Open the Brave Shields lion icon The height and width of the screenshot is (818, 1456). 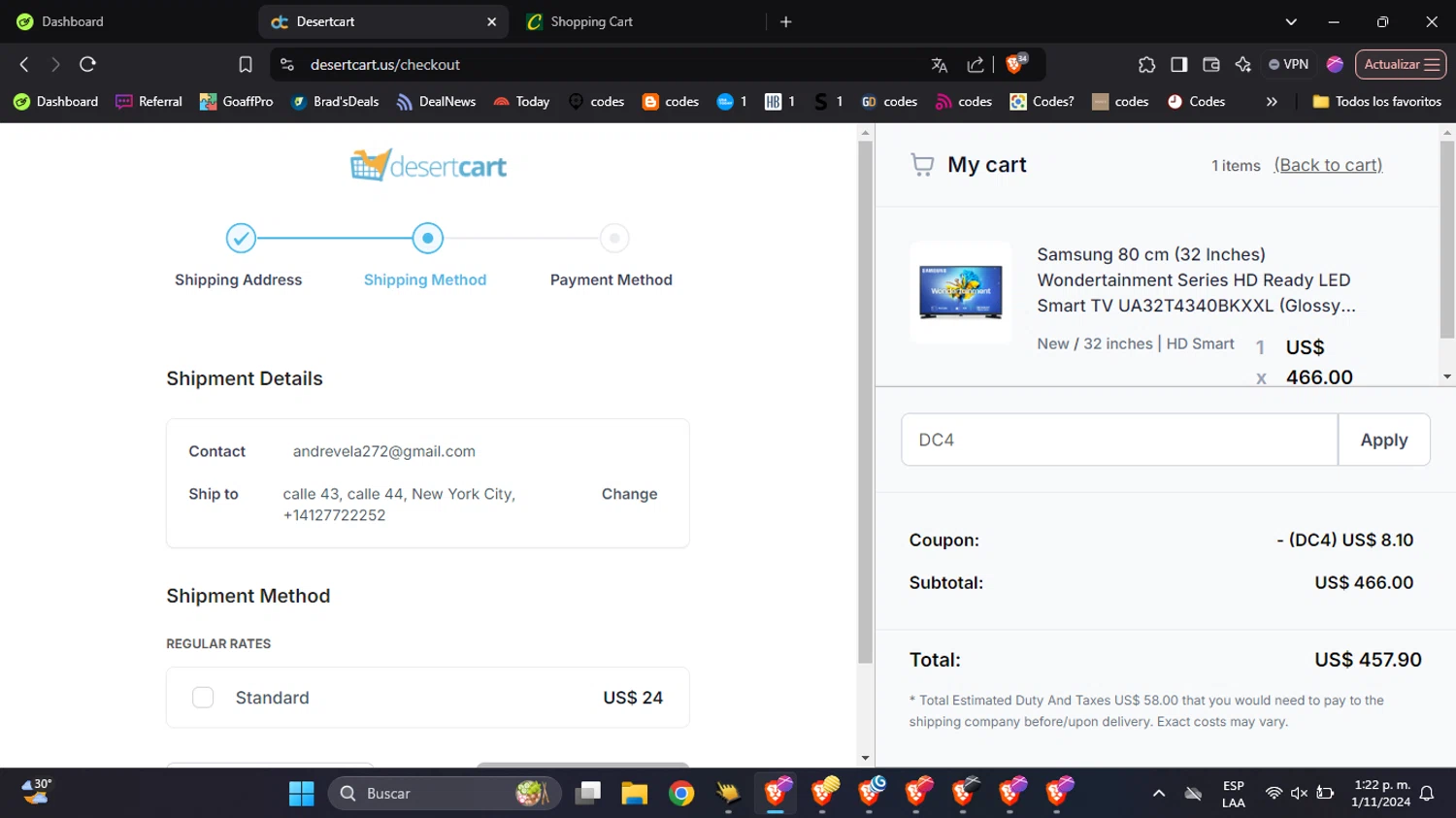pos(1015,64)
